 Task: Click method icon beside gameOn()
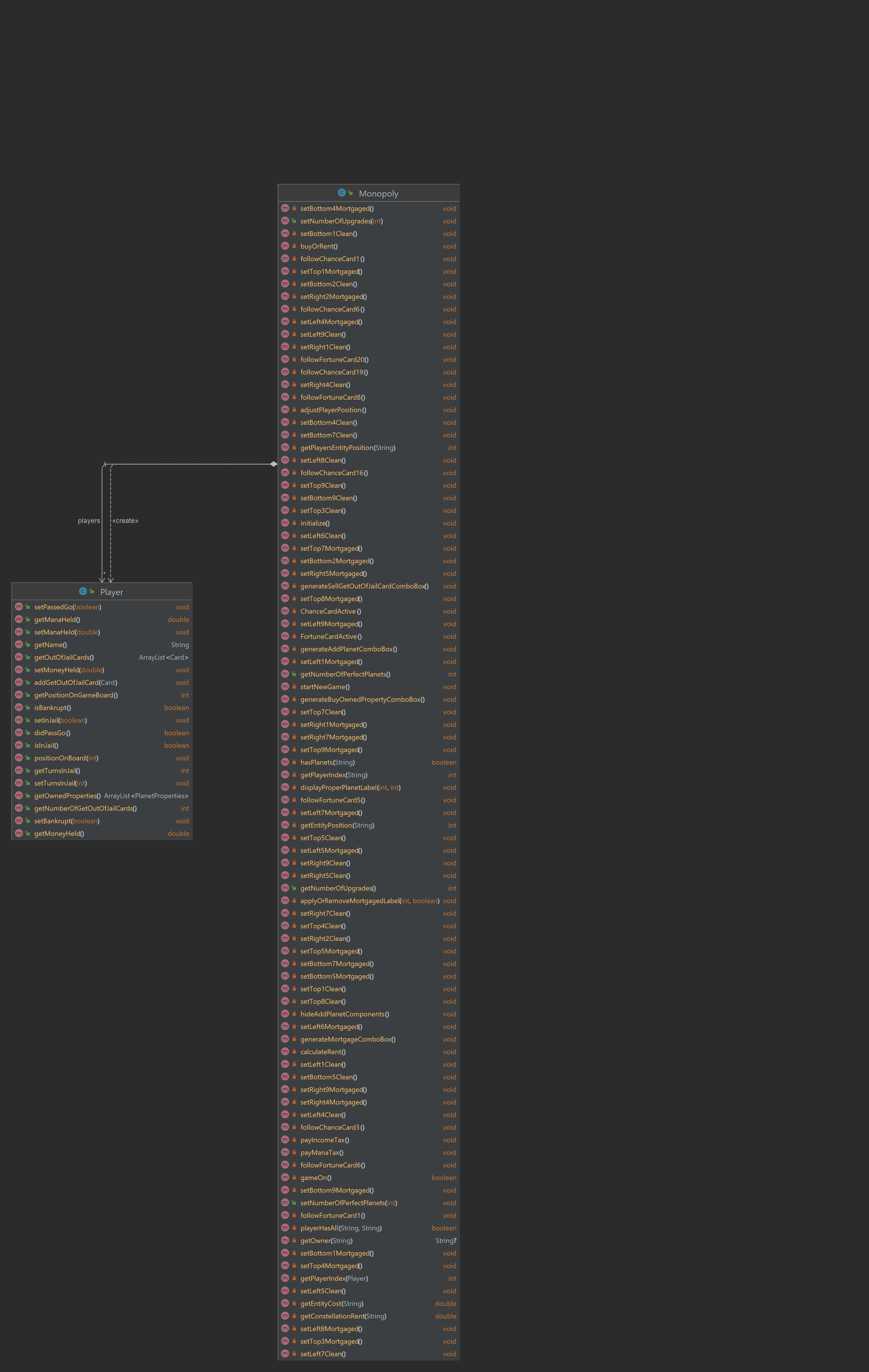[x=285, y=1178]
